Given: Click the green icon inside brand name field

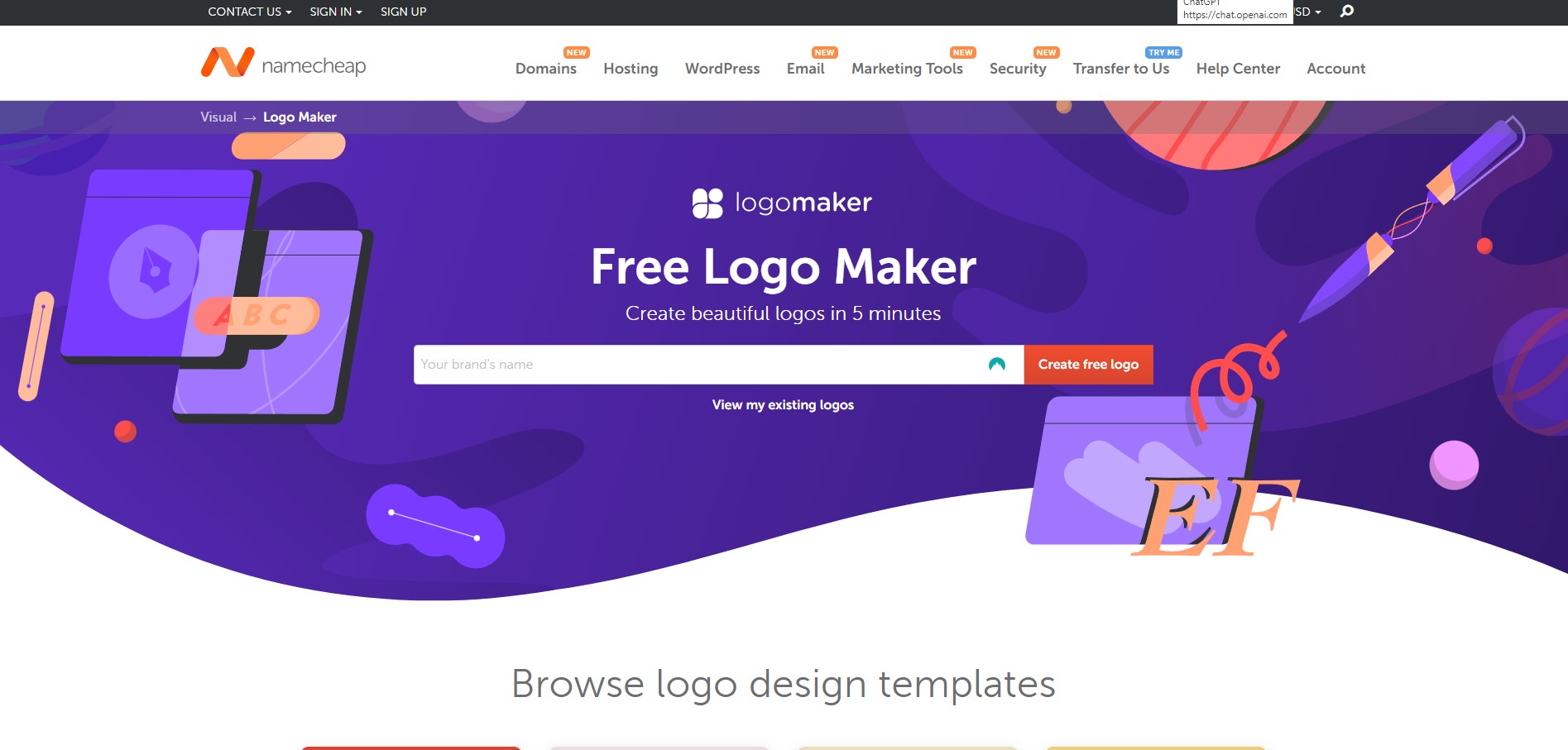Looking at the screenshot, I should click(997, 365).
